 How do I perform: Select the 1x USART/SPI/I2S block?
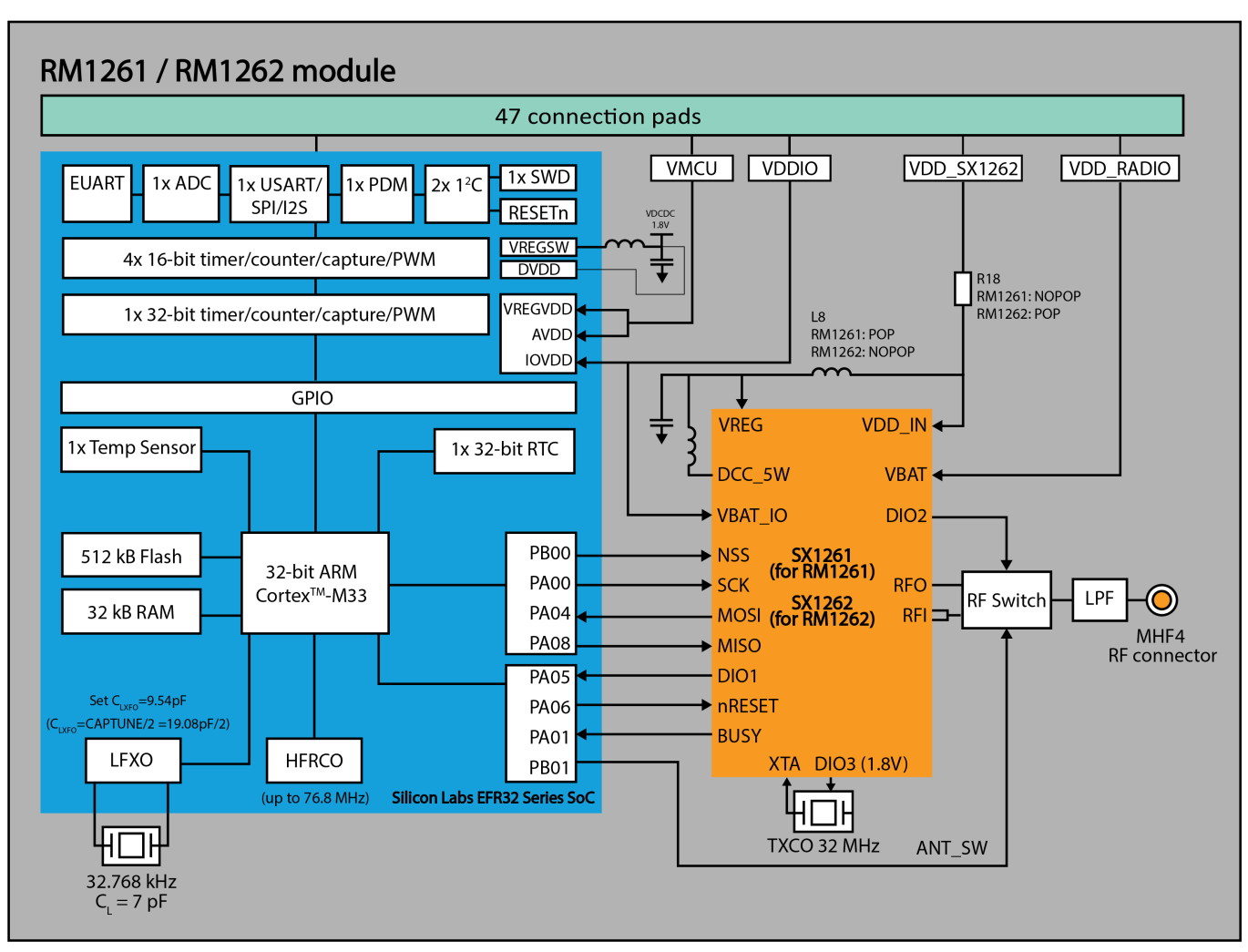(x=280, y=195)
